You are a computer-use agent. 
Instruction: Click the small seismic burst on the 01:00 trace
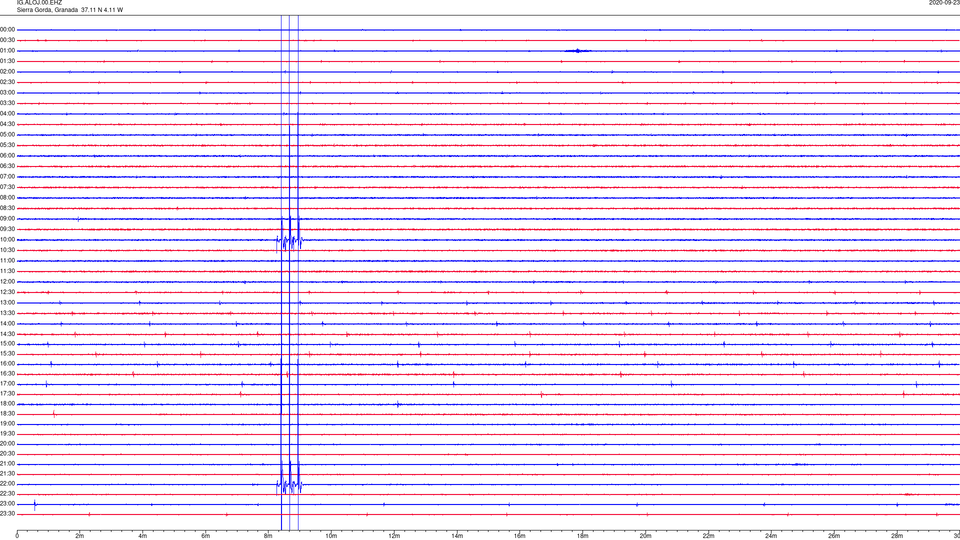click(x=577, y=51)
